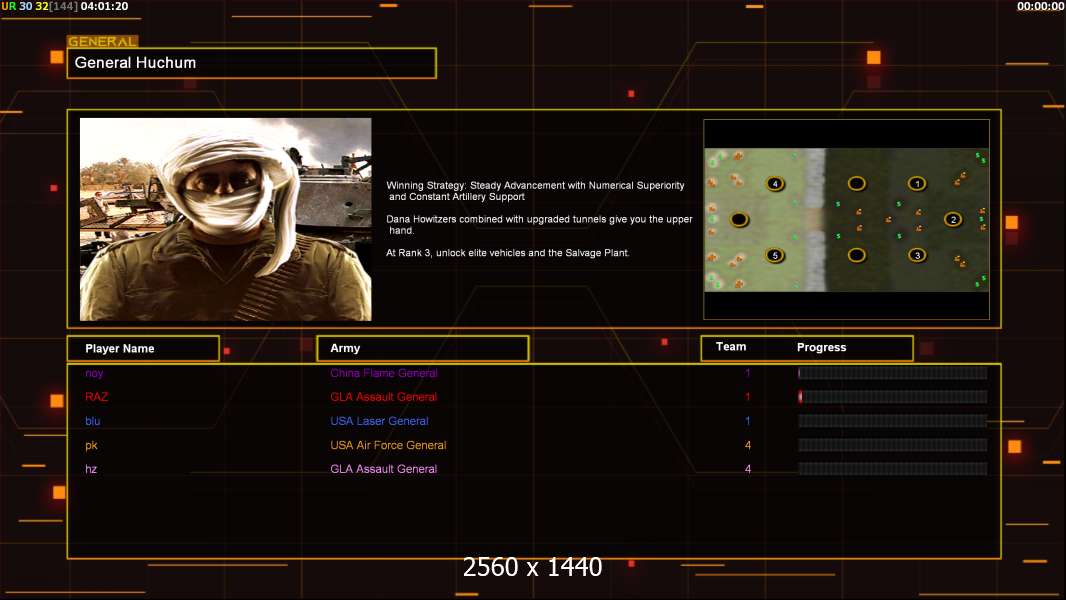Select player hz in the list
This screenshot has height=600, width=1066.
point(91,469)
